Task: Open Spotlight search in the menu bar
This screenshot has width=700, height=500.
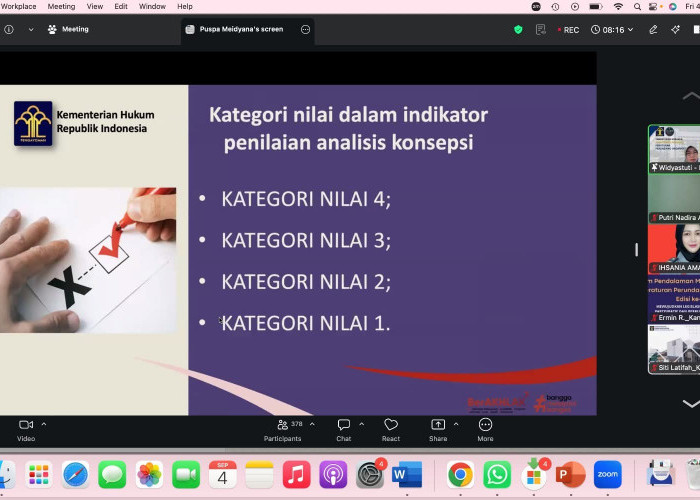Action: [x=638, y=6]
